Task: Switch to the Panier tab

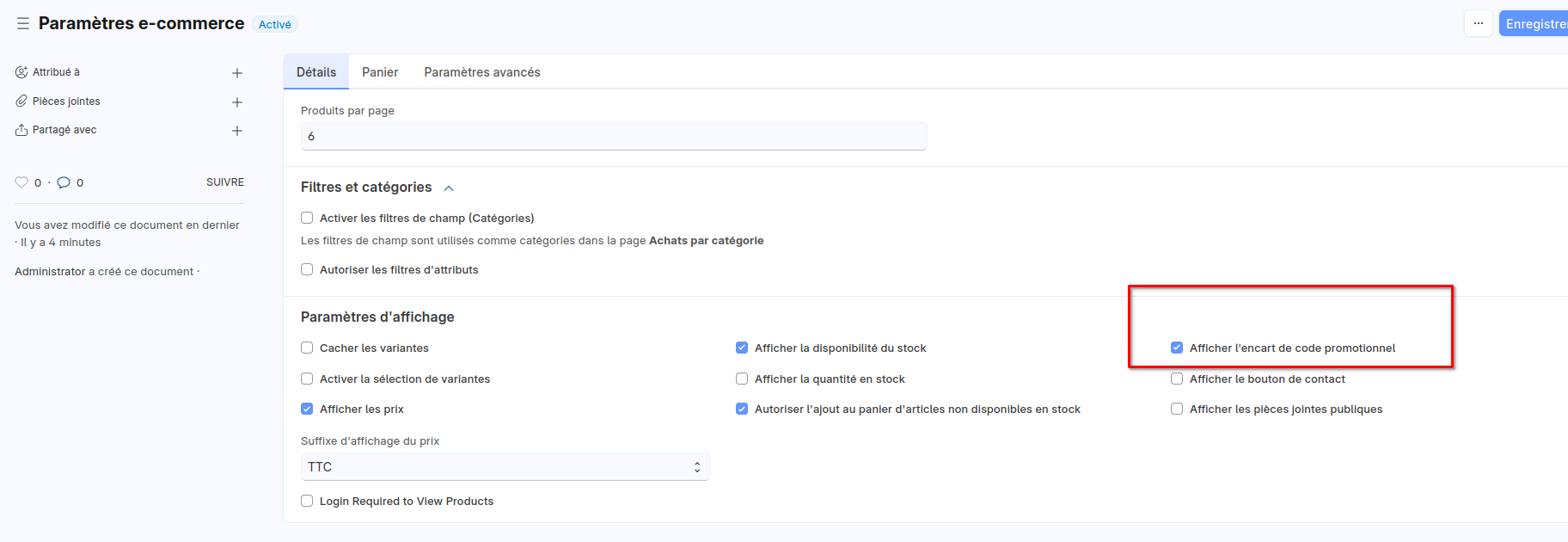Action: (380, 72)
